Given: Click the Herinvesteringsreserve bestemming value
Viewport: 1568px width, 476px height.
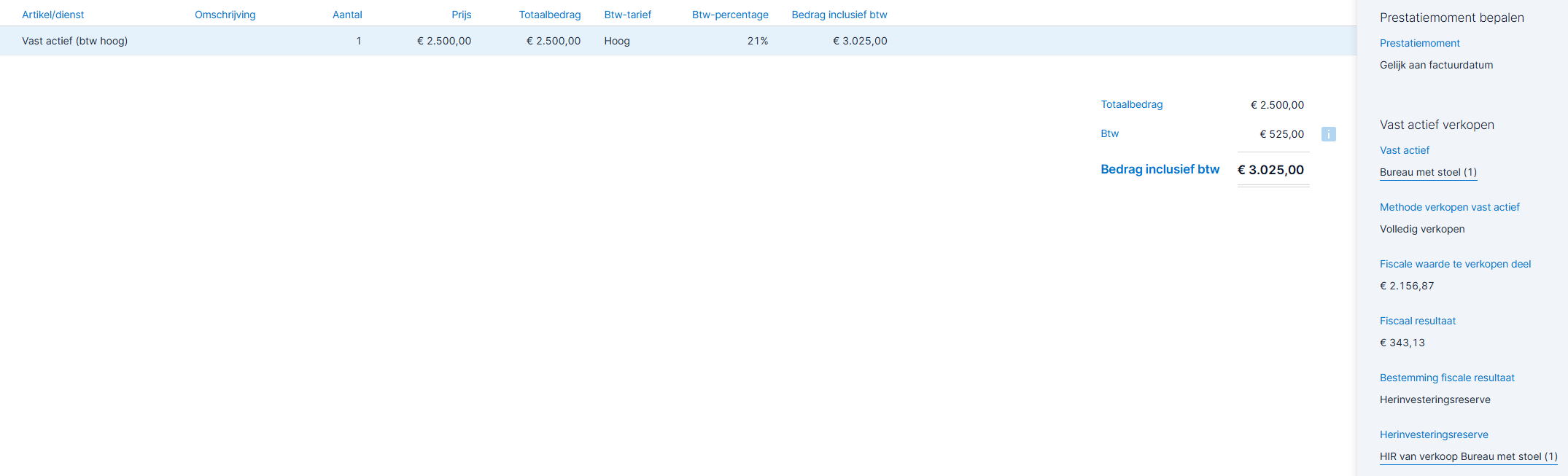Looking at the screenshot, I should tap(1435, 399).
